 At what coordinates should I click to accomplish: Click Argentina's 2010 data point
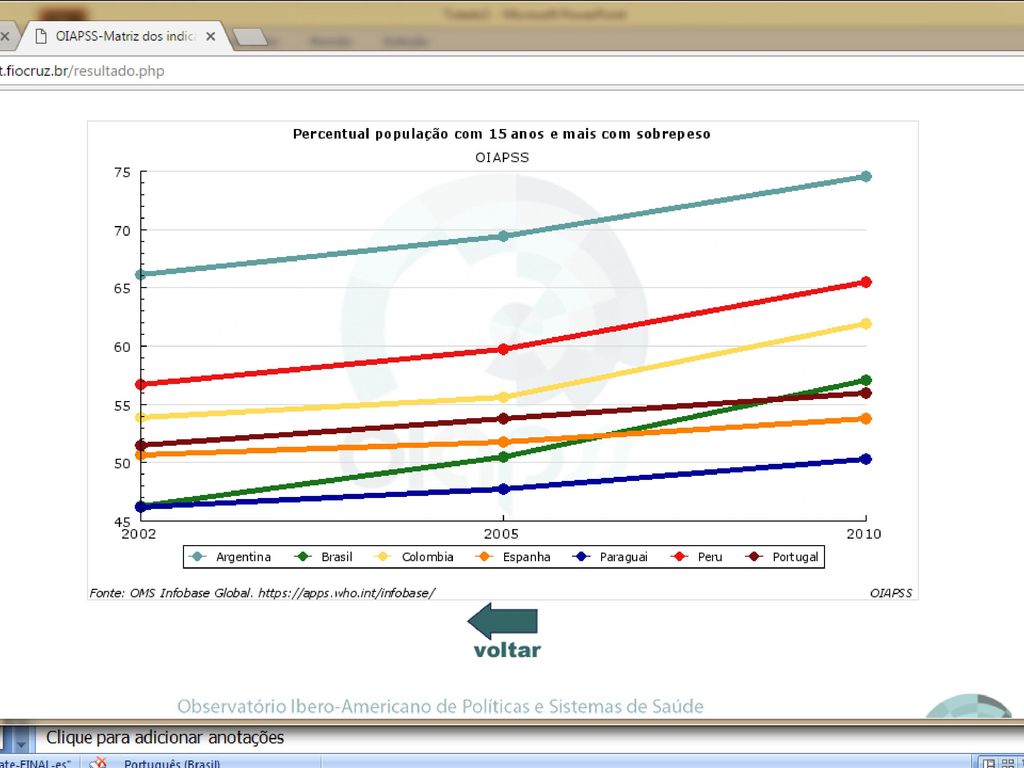[x=866, y=176]
